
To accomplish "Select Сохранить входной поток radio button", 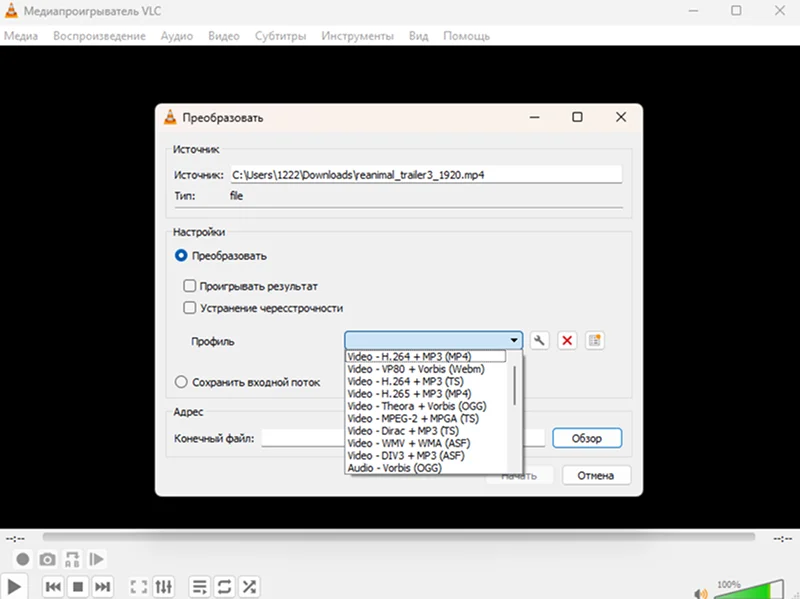I will tap(181, 382).
